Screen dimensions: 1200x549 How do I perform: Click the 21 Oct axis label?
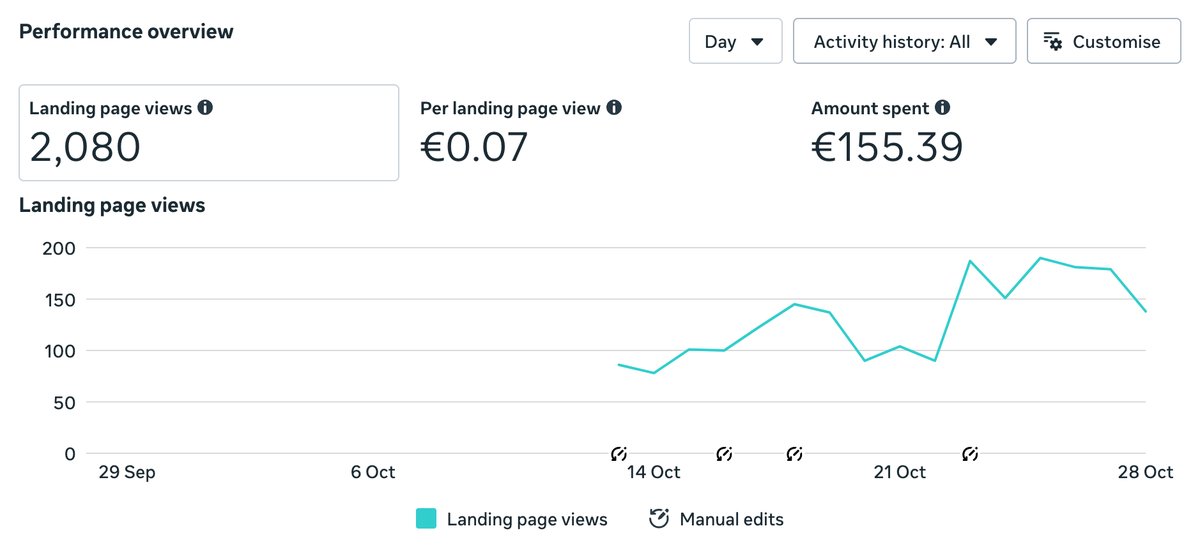tap(898, 472)
